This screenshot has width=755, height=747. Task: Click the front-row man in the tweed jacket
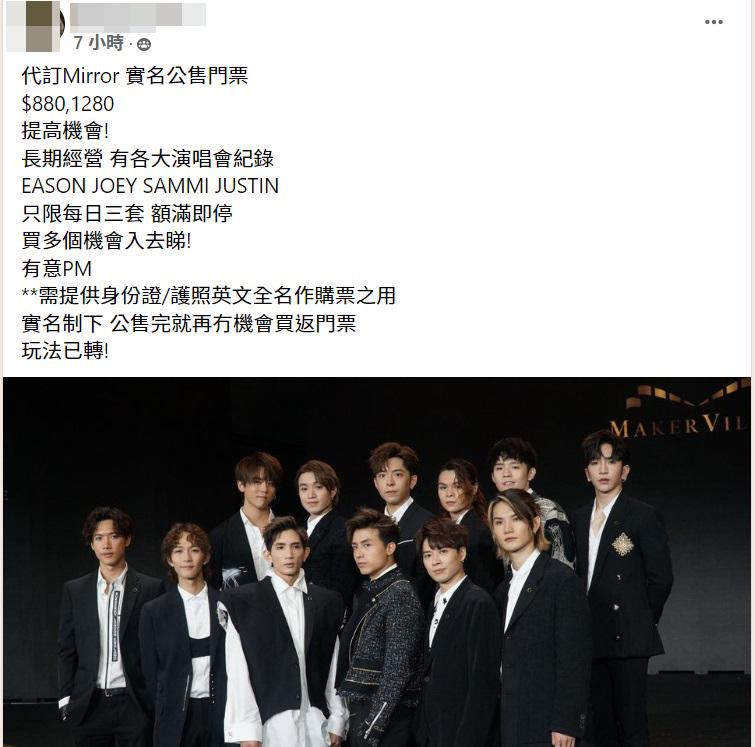[x=380, y=631]
